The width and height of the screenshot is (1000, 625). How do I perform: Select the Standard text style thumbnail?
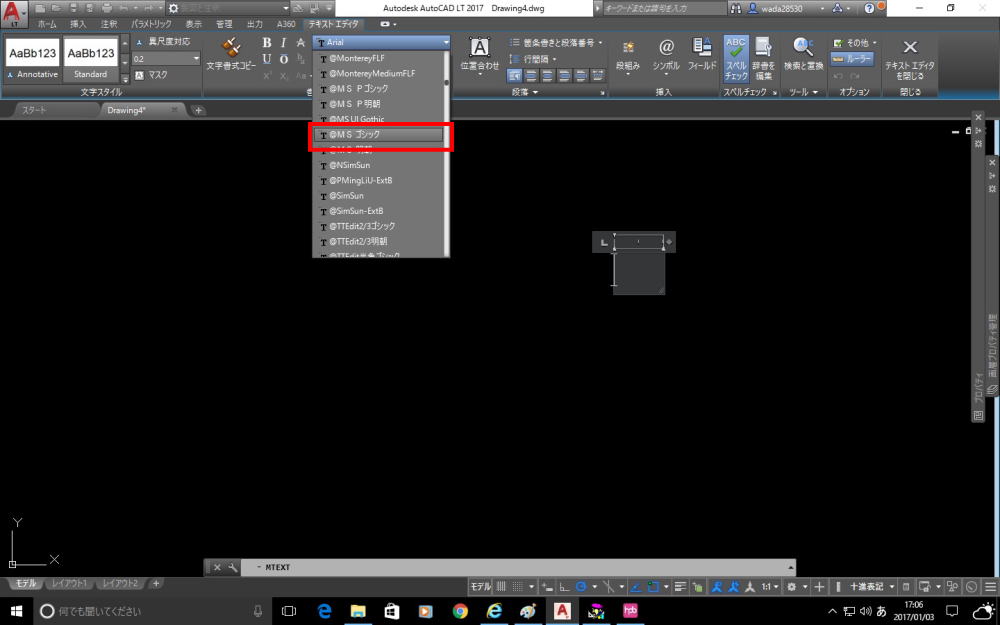point(91,59)
